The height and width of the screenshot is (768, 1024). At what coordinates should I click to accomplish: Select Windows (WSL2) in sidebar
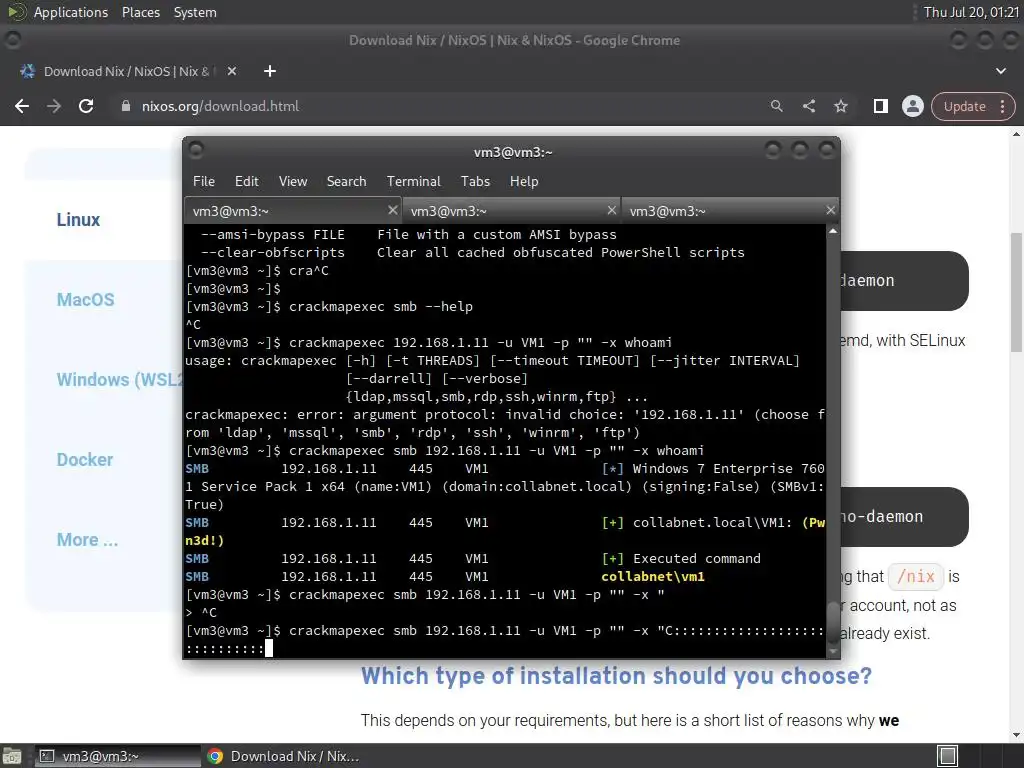click(x=120, y=379)
